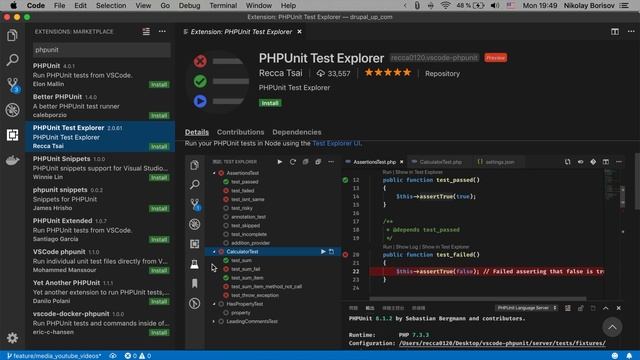Close the PHPUnit Test Explorer extension tab
640x360 pixels.
(300, 31)
